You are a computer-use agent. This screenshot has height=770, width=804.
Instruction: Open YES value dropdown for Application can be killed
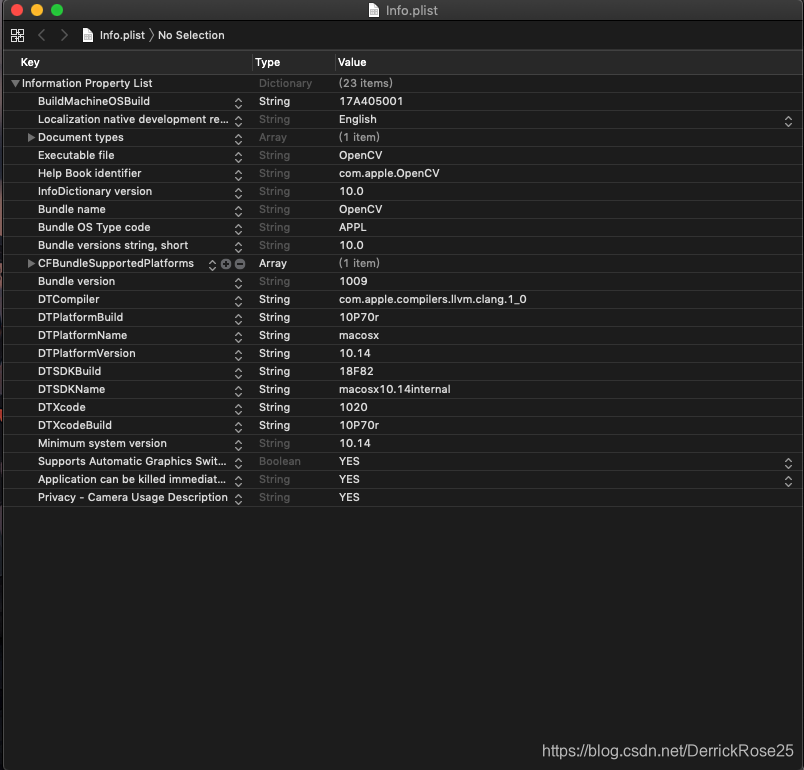click(x=788, y=481)
